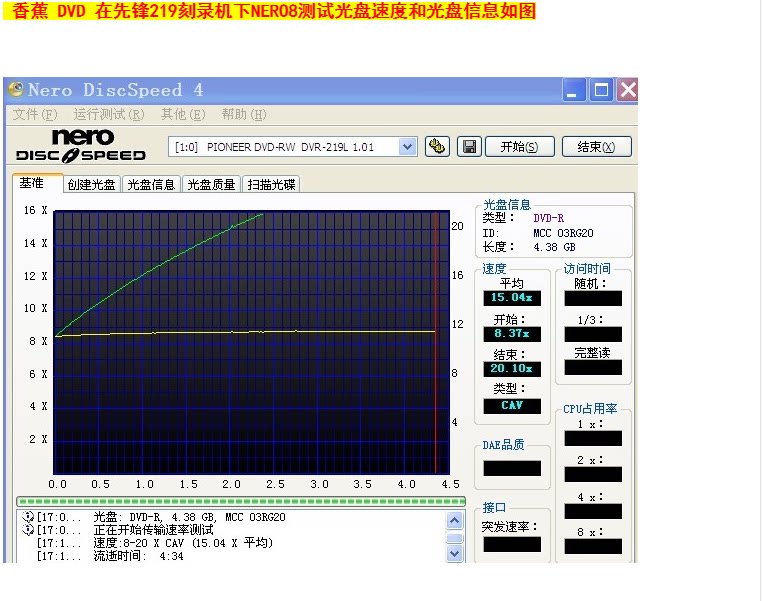This screenshot has width=762, height=601.
Task: Open the 运行测试(R) menu
Action: (x=109, y=115)
